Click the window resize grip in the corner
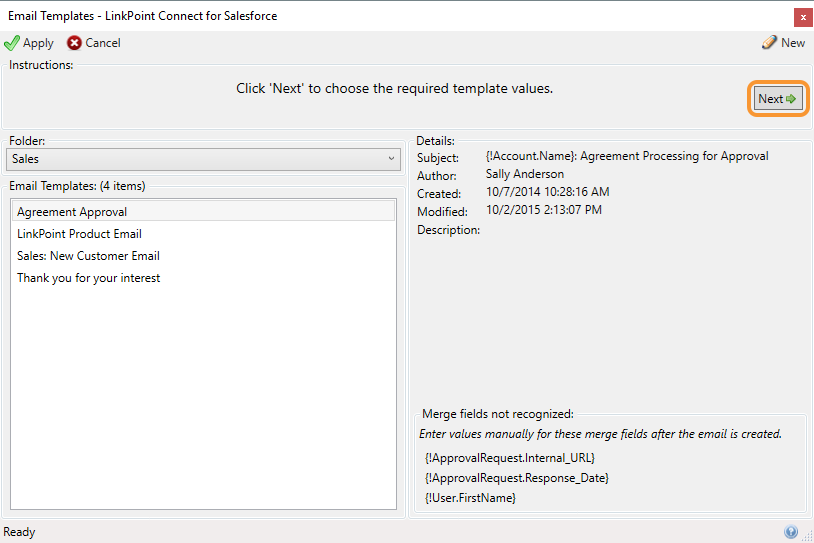The width and height of the screenshot is (814, 543). [808, 536]
